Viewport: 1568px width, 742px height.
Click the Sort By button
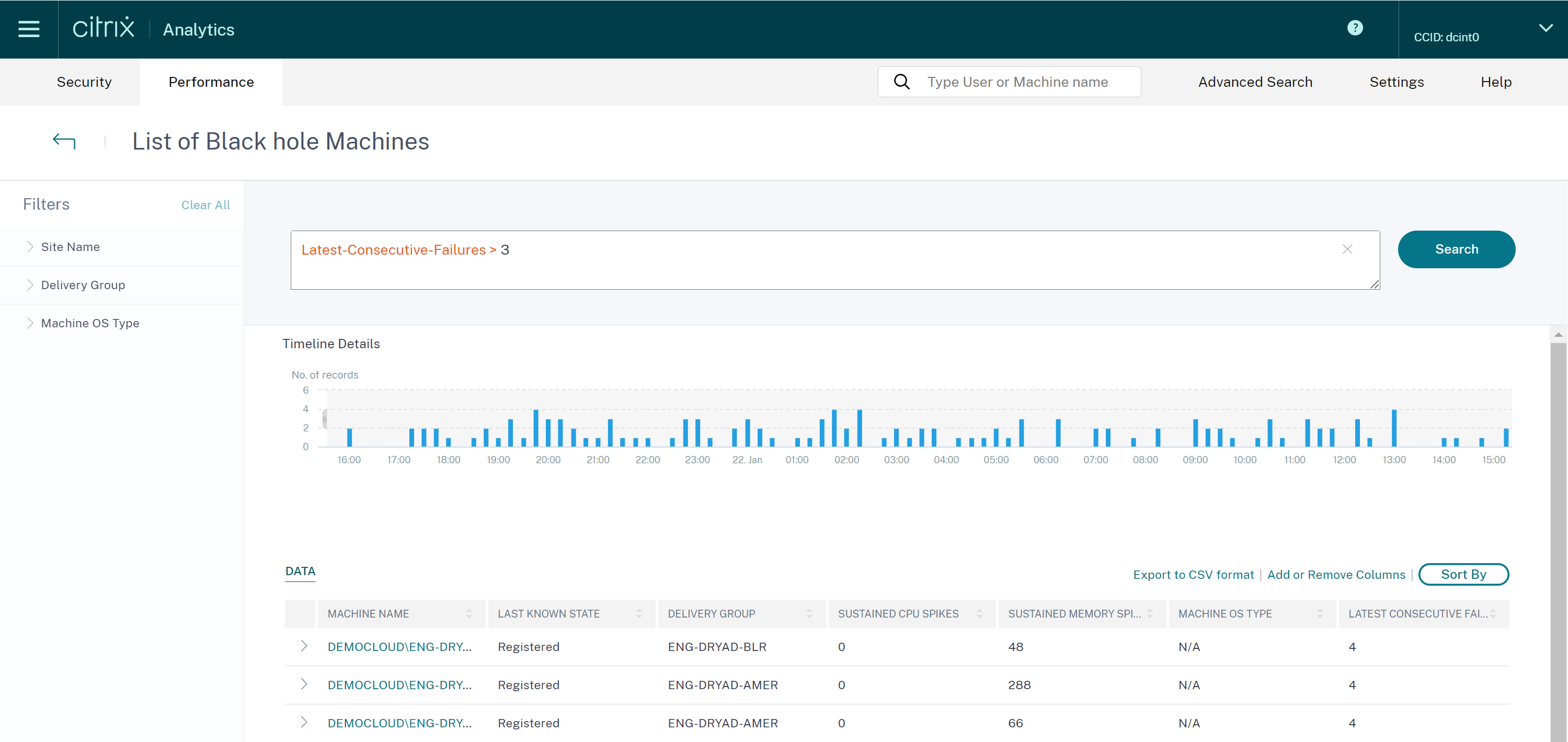[1463, 575]
